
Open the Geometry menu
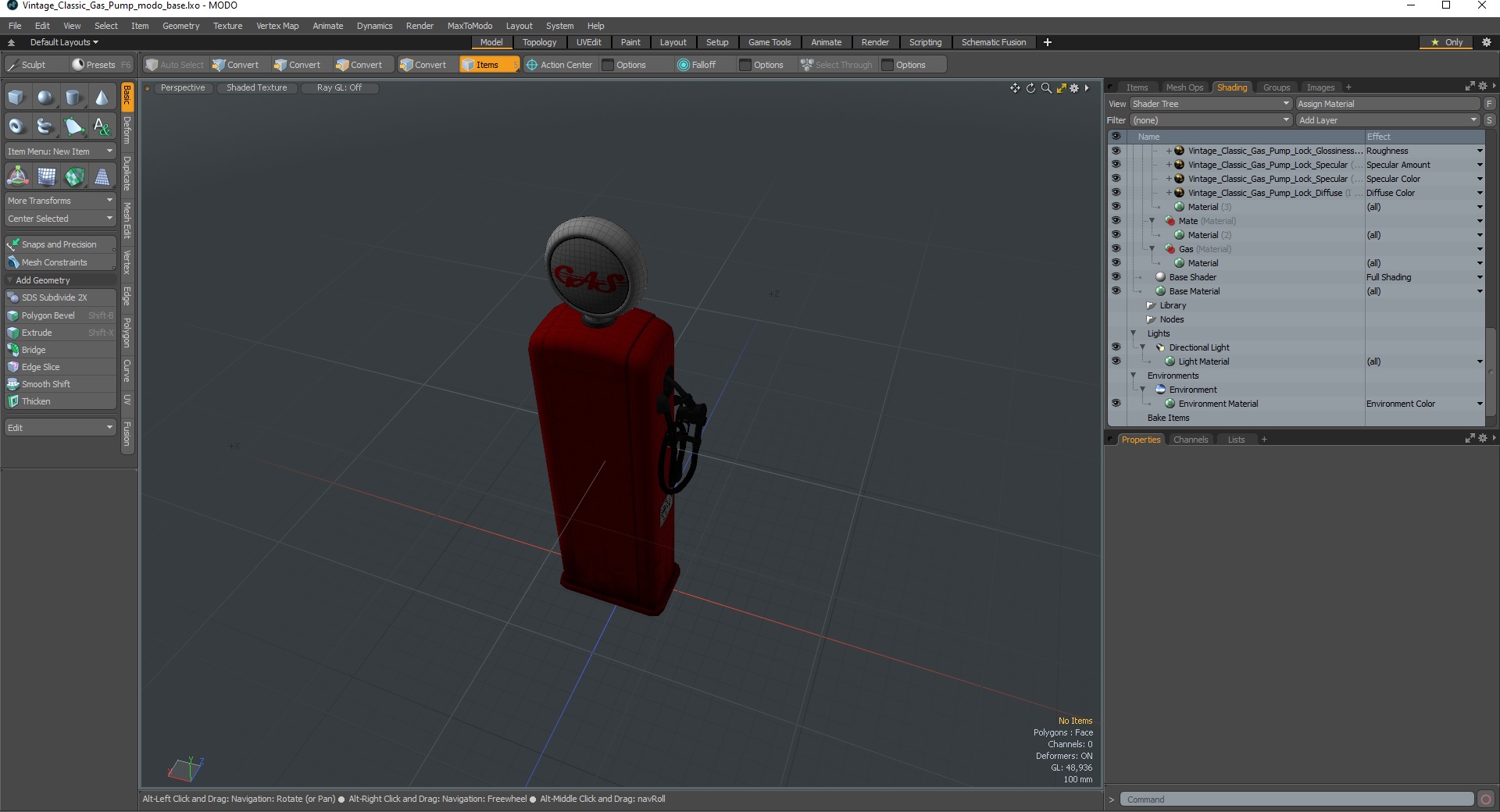(x=180, y=26)
